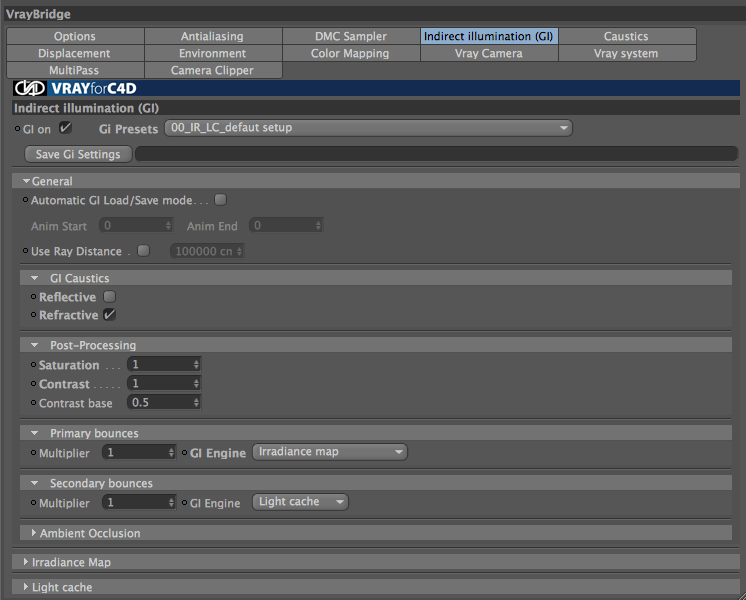Viewport: 746px width, 600px height.
Task: Disable the GI on checkbox
Action: click(x=65, y=128)
